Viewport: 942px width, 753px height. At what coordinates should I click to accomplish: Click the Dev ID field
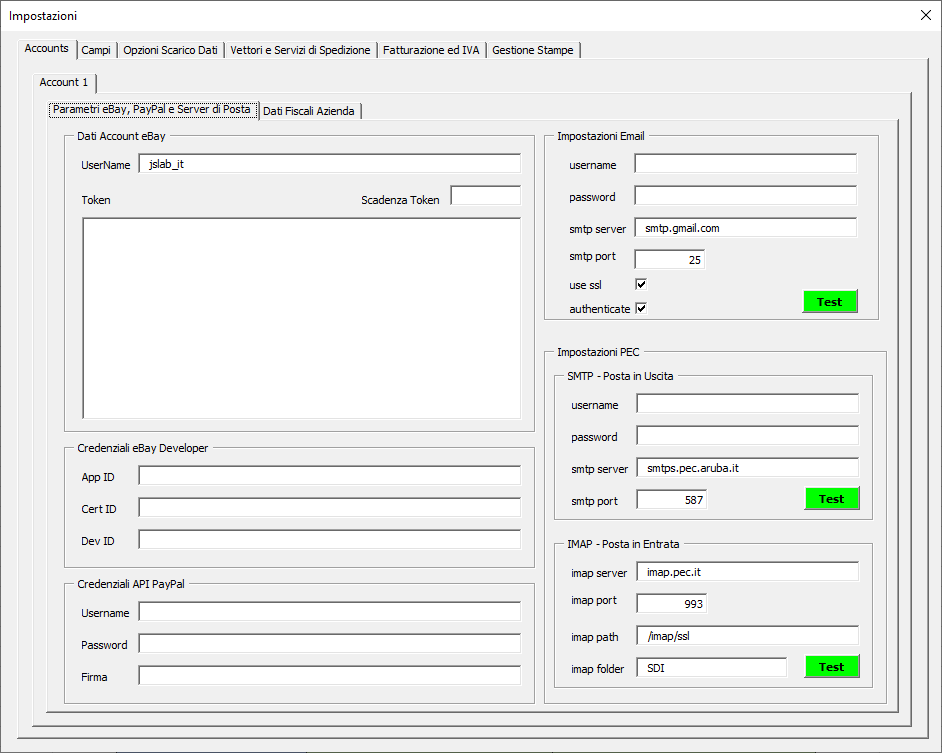coord(329,540)
